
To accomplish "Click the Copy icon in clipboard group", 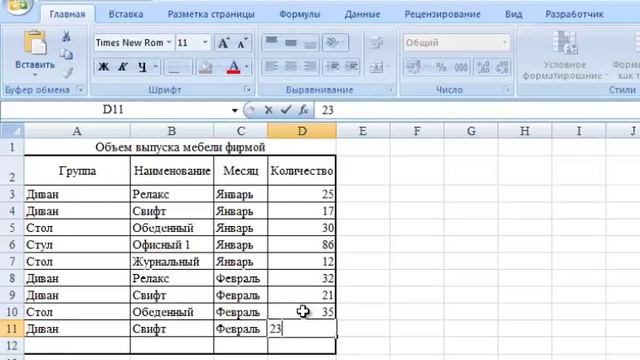I will [66, 54].
